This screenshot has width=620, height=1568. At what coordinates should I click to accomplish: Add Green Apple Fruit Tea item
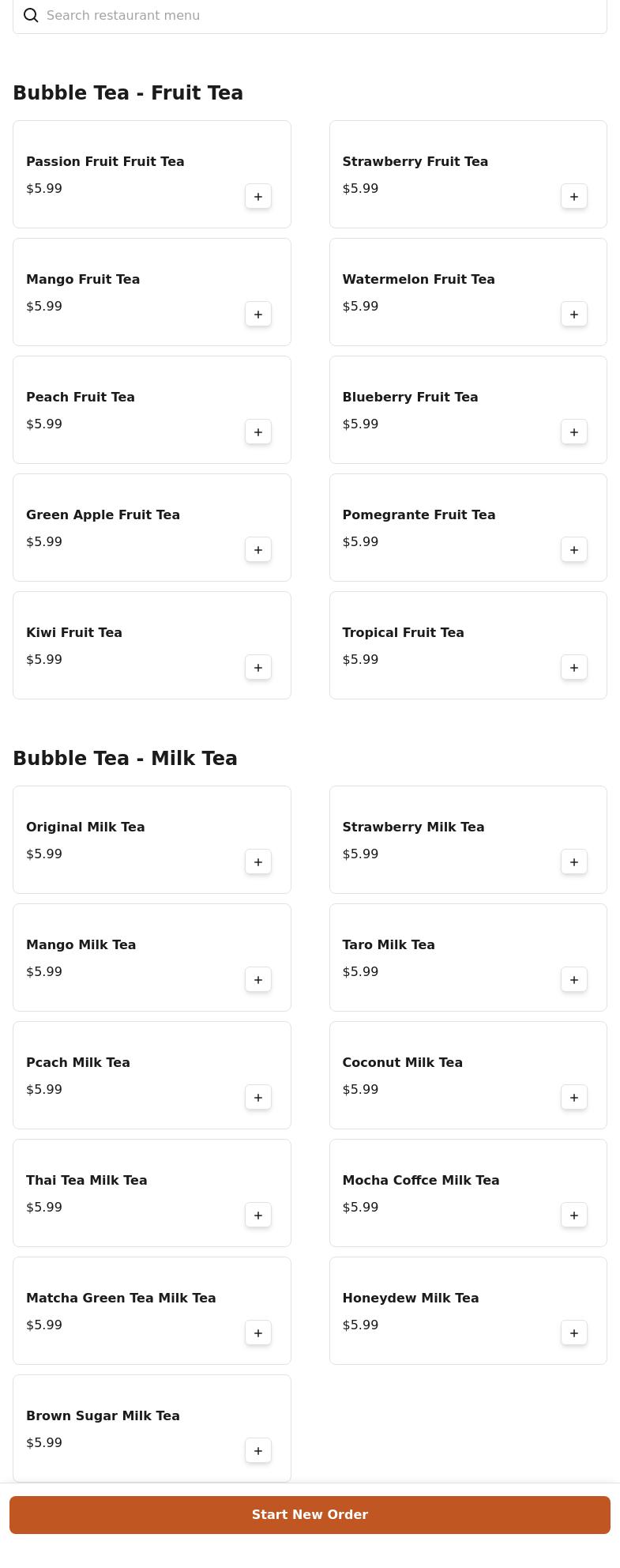click(x=258, y=550)
